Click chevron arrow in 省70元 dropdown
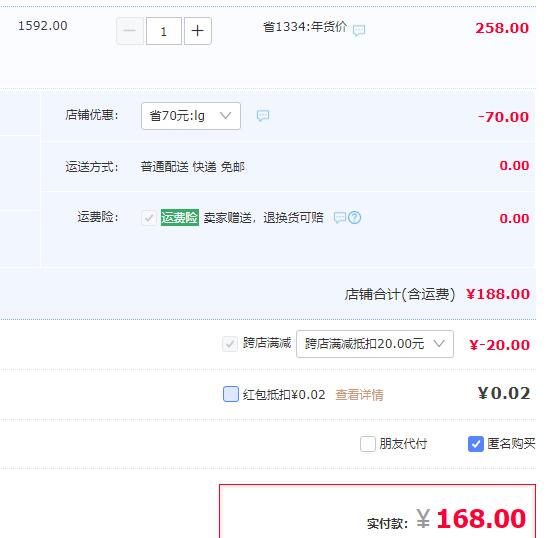 225,115
